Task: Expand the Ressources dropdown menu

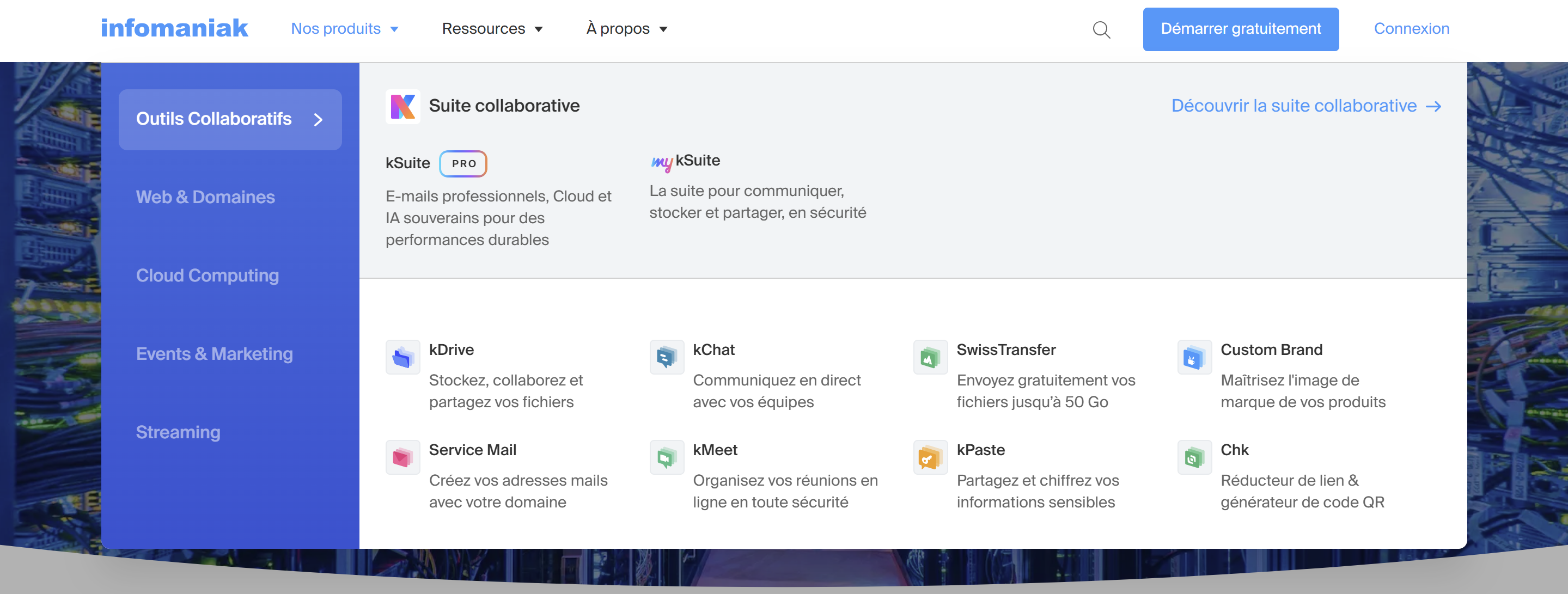Action: point(492,29)
